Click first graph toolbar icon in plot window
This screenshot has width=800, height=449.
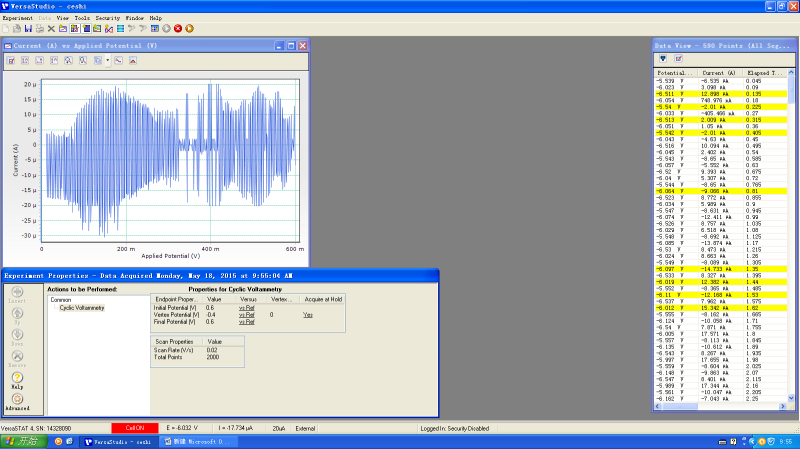click(x=11, y=60)
